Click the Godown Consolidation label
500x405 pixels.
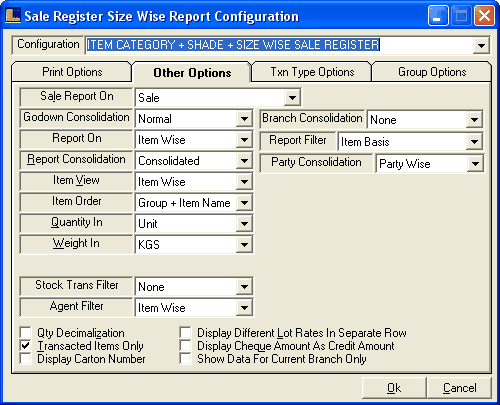[x=76, y=117]
